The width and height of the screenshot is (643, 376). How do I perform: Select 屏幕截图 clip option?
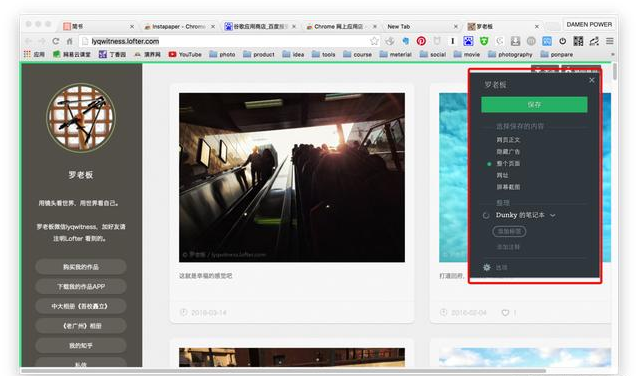[508, 187]
